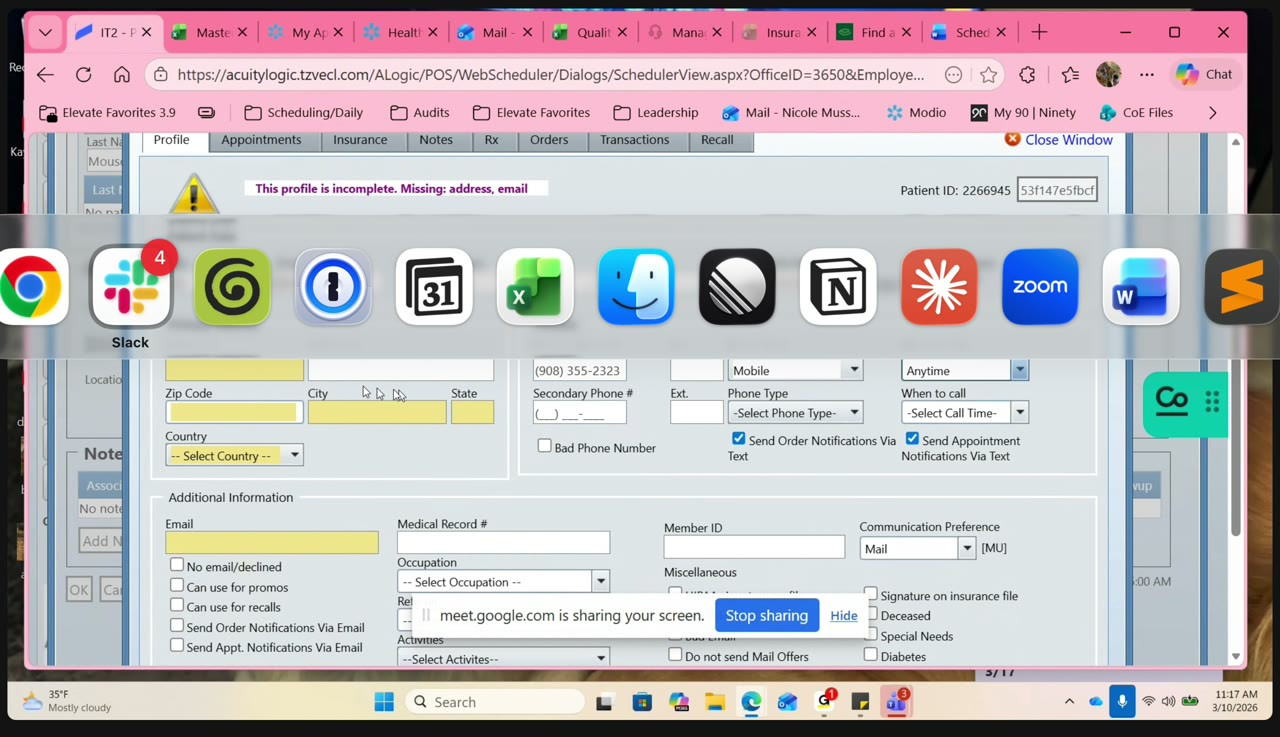This screenshot has height=737, width=1280.
Task: Check Do not send Mail Offers
Action: click(x=675, y=655)
